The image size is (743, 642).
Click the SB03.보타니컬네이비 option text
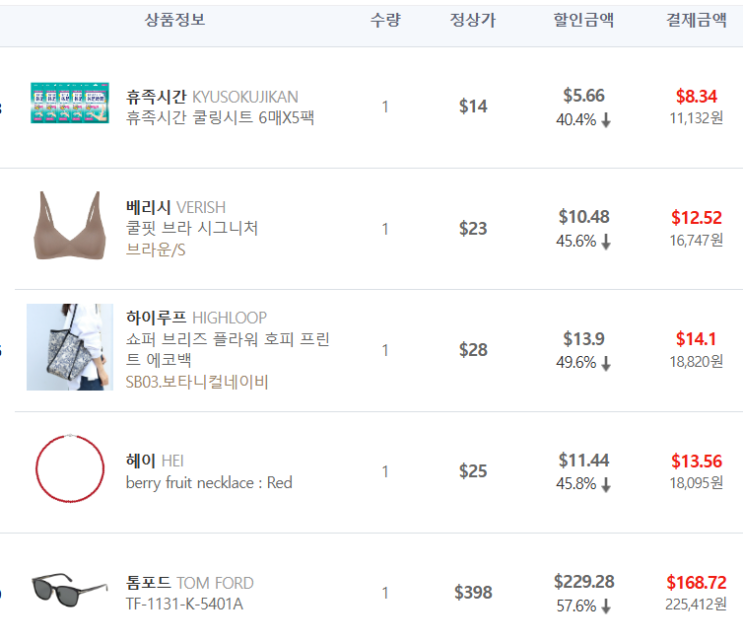[x=197, y=381]
